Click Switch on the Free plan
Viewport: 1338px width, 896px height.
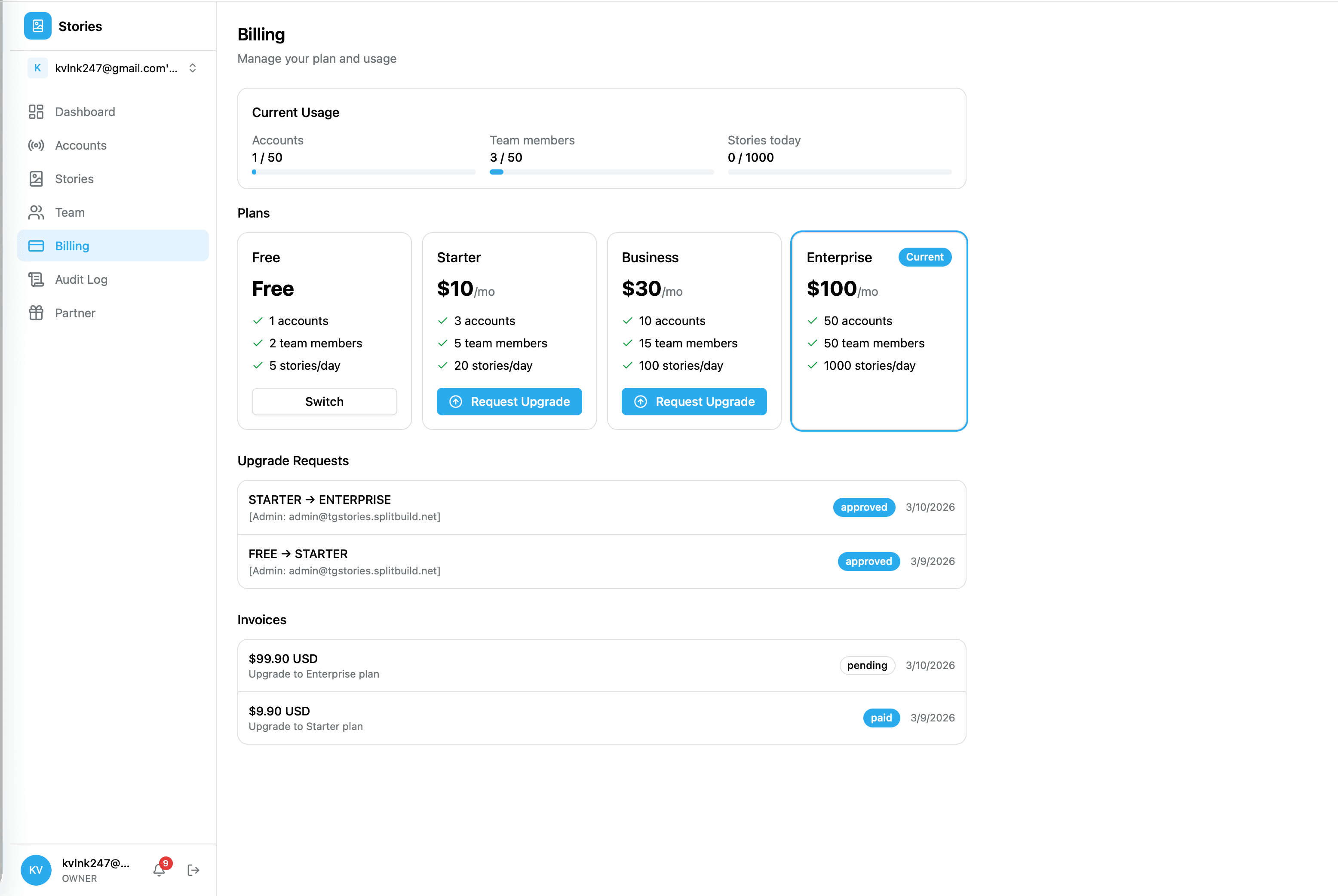click(x=324, y=401)
